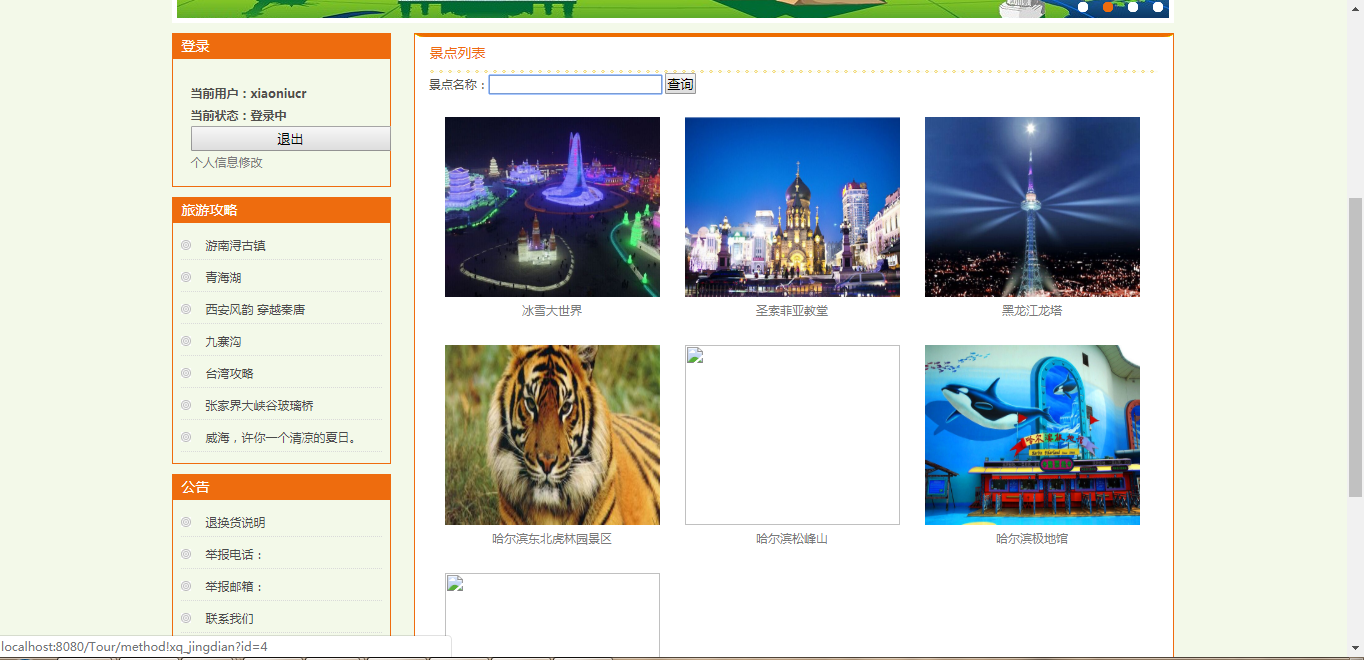Screen dimensions: 1364x660
Task: Open the 青海湖 travel guide
Action: [223, 277]
